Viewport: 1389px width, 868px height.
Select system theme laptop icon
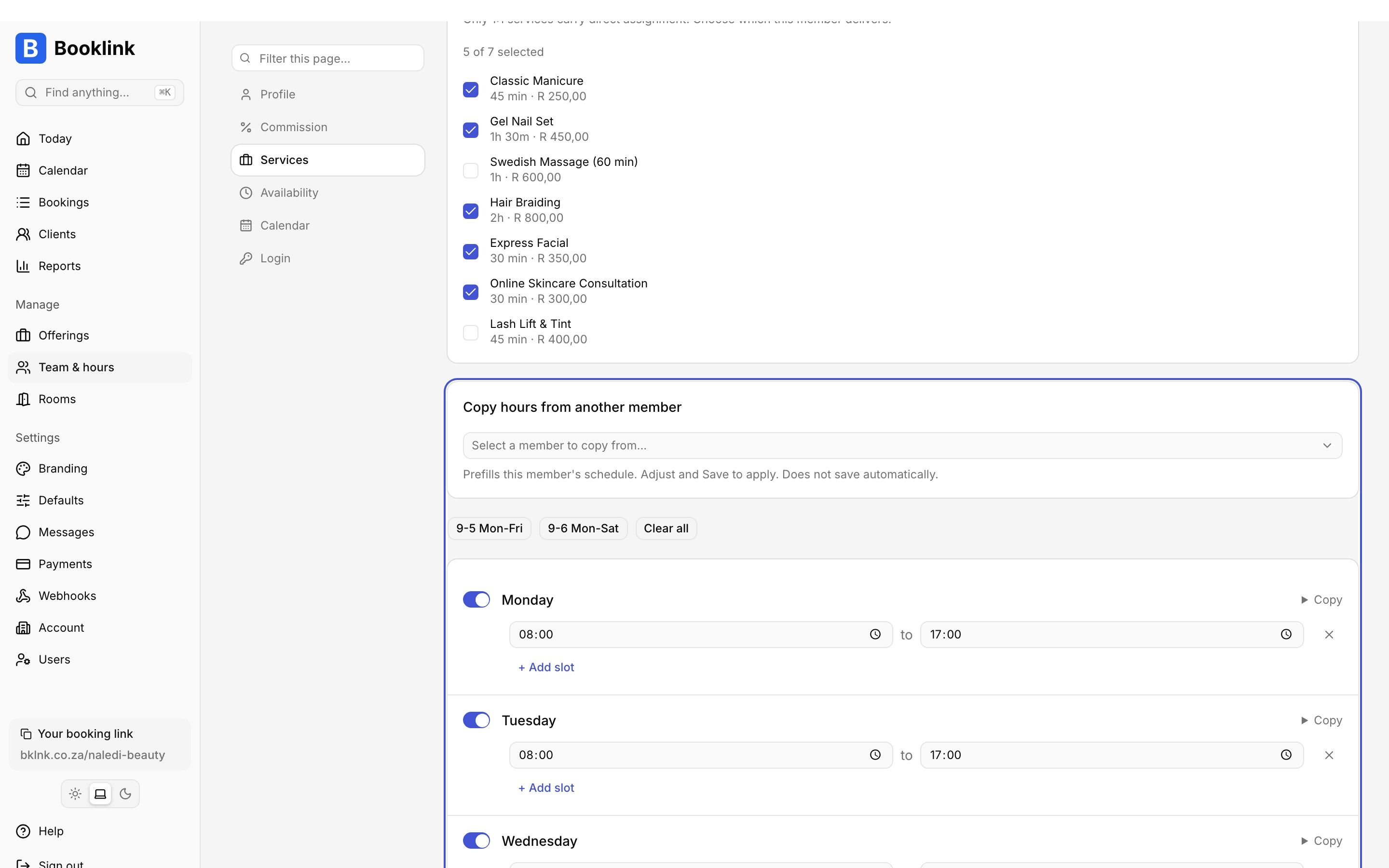tap(100, 794)
